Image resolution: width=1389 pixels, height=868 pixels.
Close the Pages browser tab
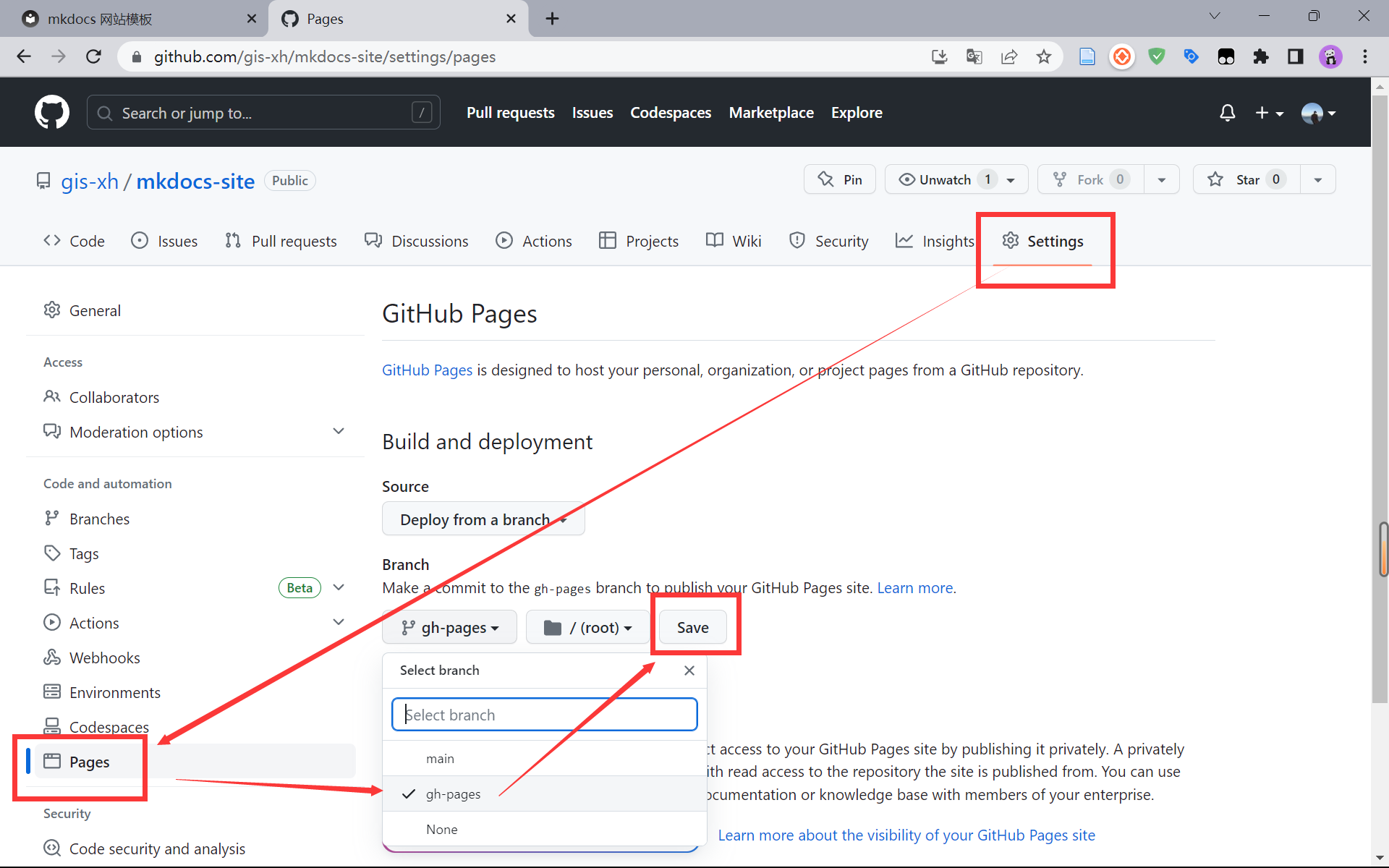(511, 19)
